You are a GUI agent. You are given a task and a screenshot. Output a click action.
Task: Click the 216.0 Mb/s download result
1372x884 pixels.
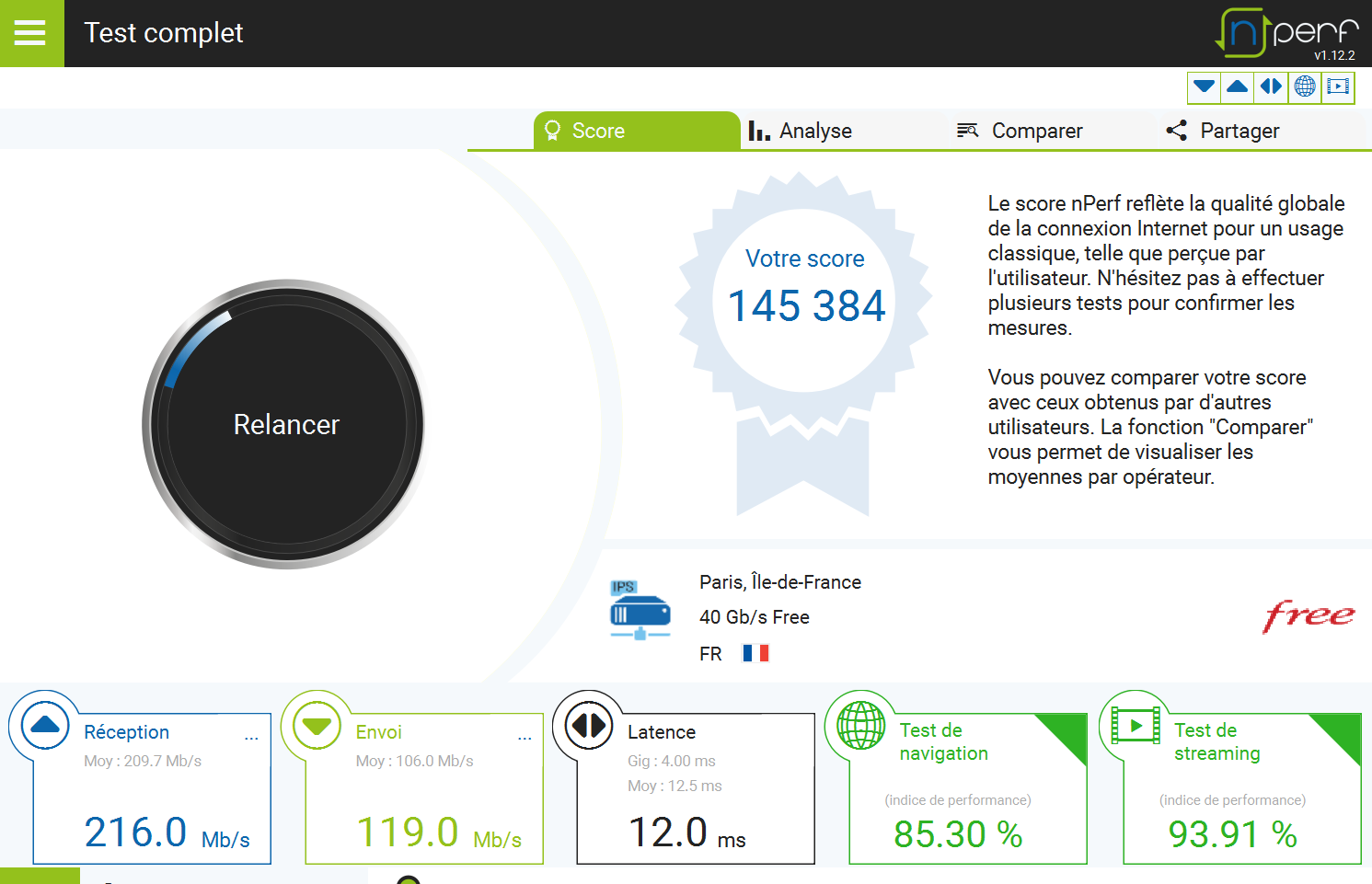[167, 833]
